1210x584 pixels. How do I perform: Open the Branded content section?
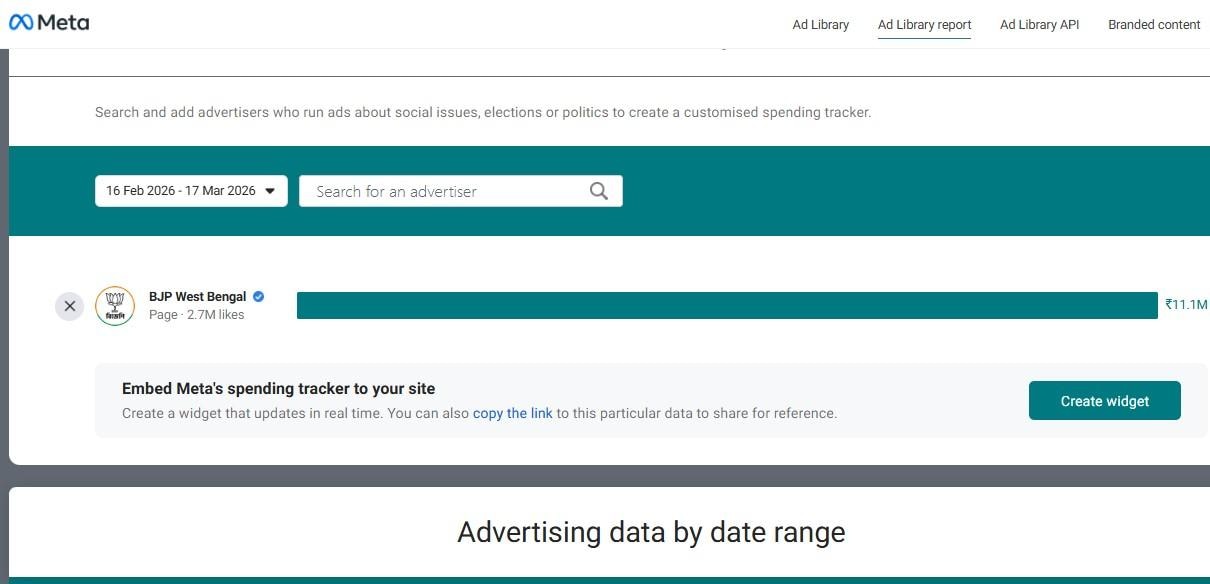pyautogui.click(x=1154, y=25)
